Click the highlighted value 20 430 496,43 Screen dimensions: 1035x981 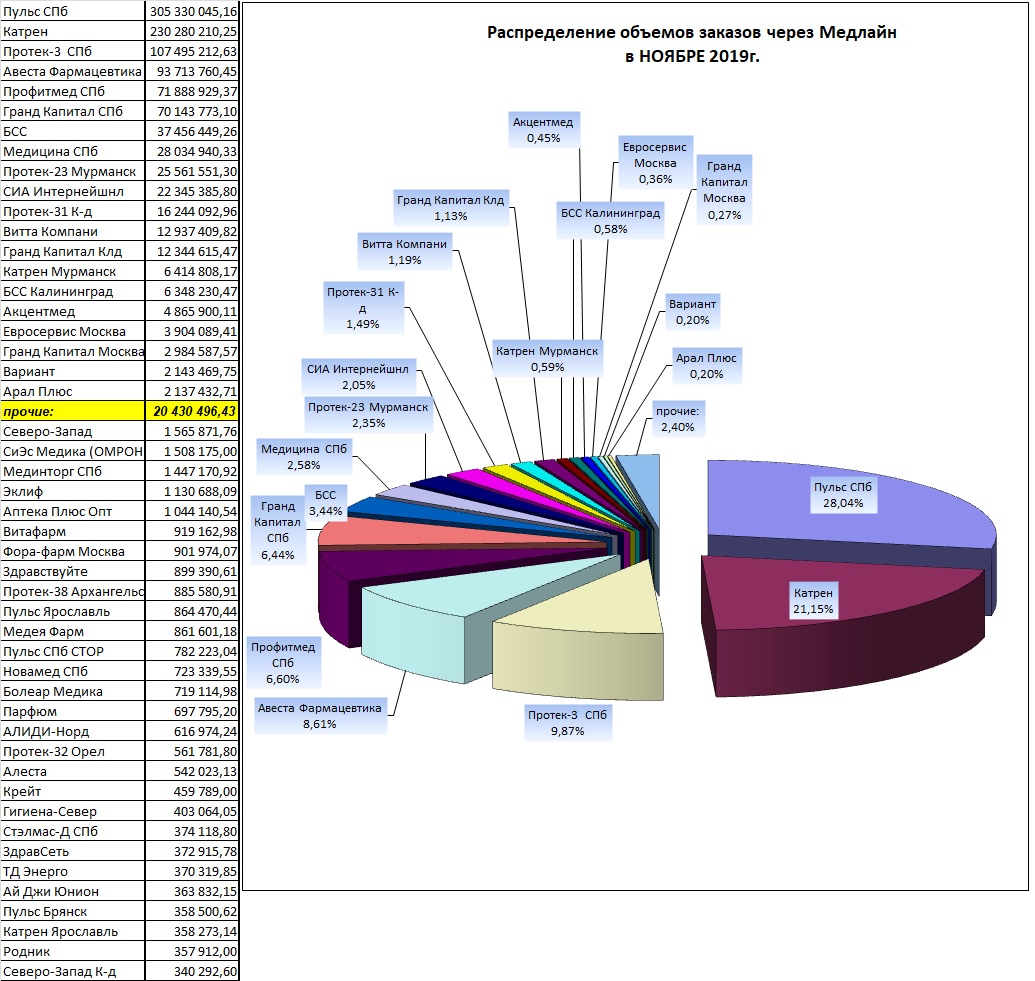pyautogui.click(x=192, y=411)
